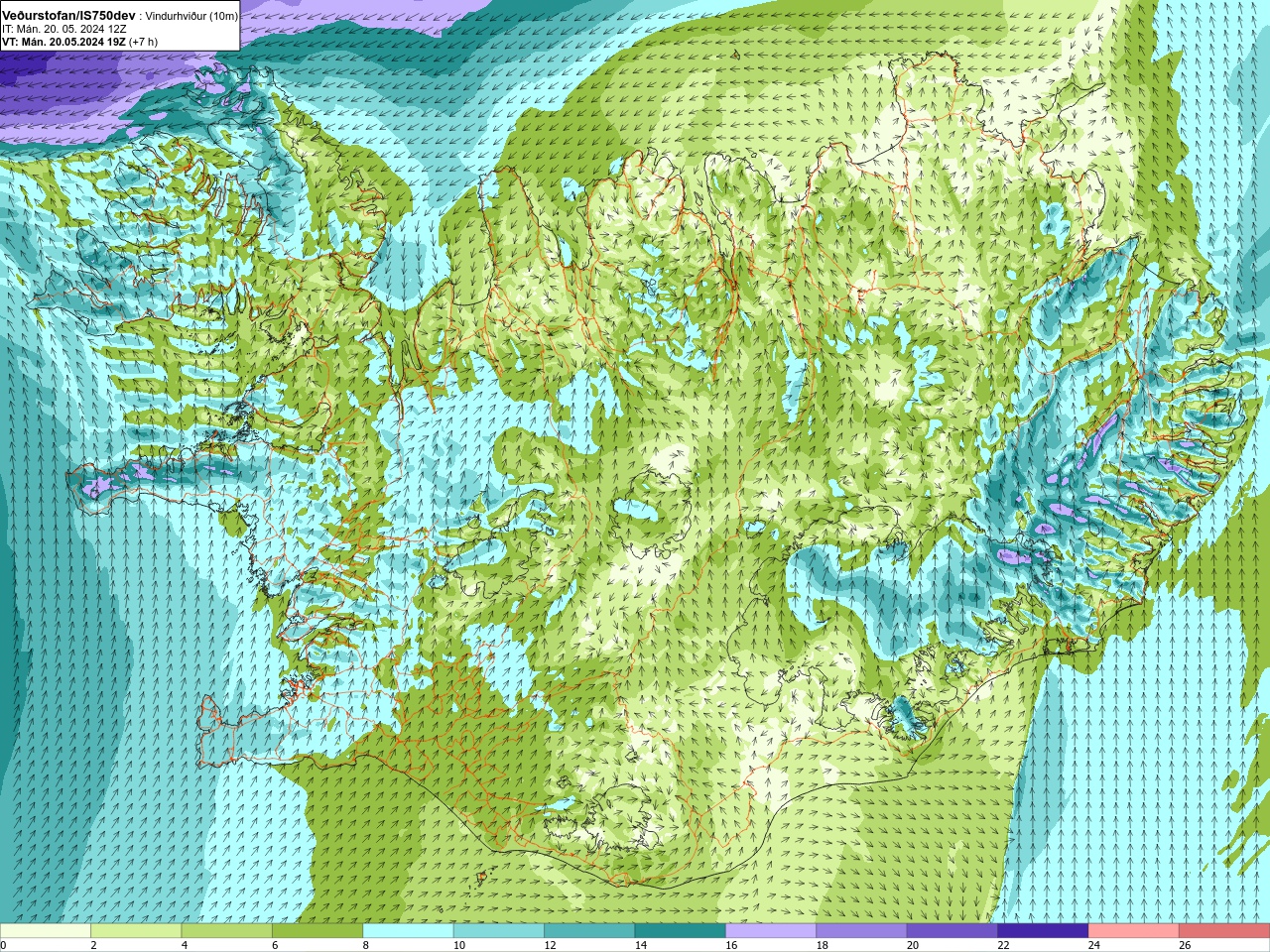Click the "VT: Mán. 20.05.2024 19Z" valid time
The width and height of the screenshot is (1270, 952).
[x=63, y=42]
